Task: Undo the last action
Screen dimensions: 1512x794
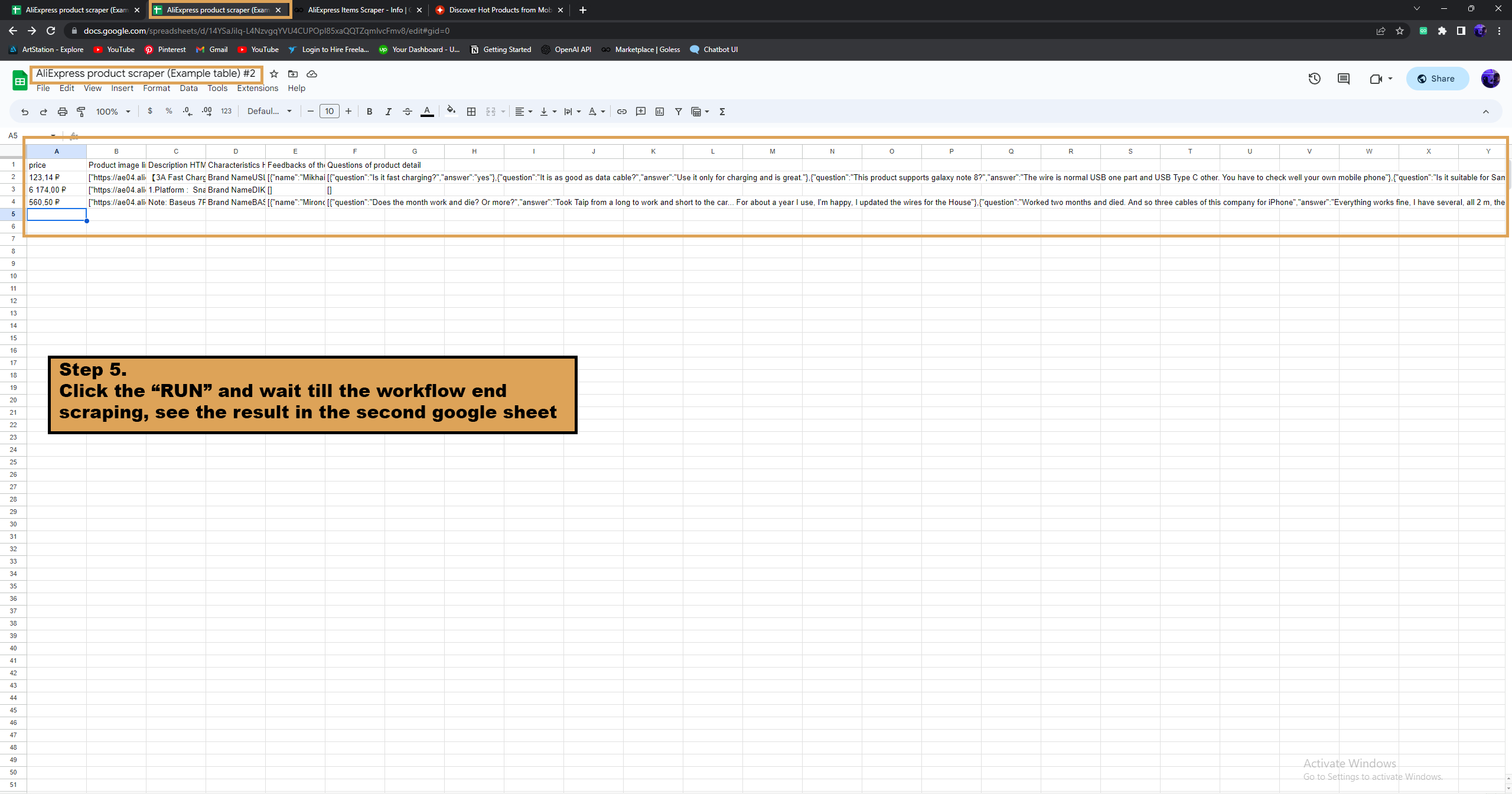Action: point(24,112)
